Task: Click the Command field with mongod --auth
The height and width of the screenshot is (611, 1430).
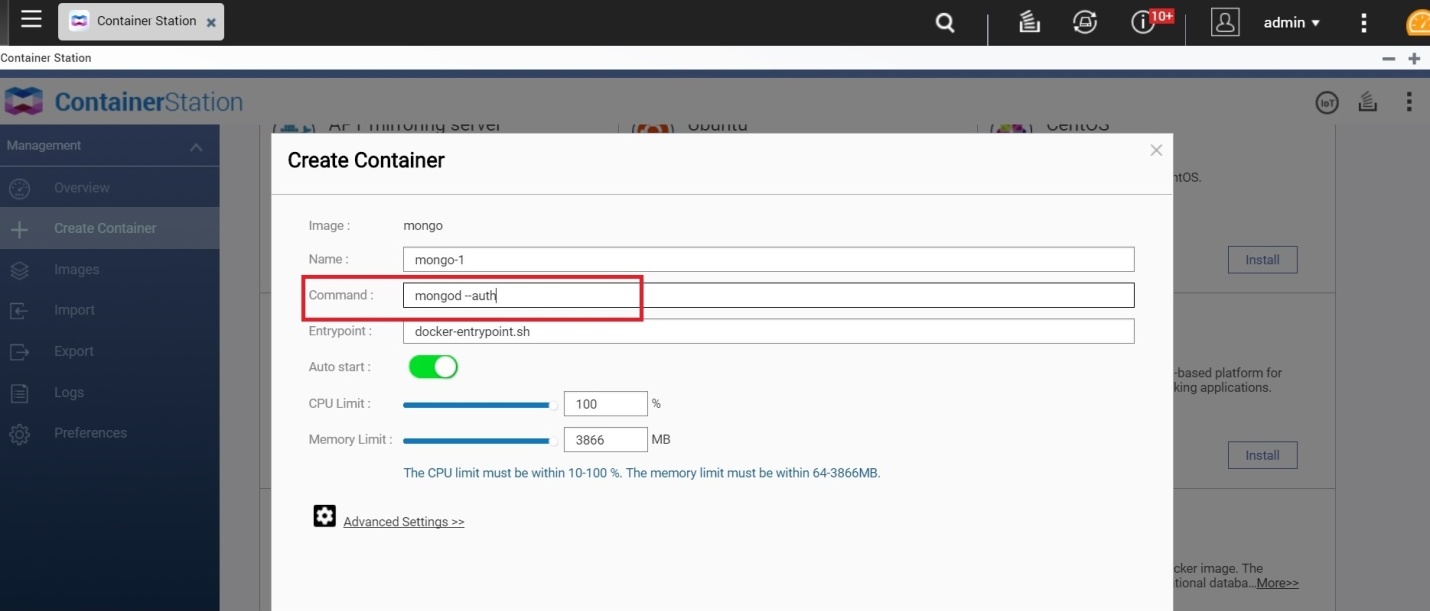Action: coord(768,295)
